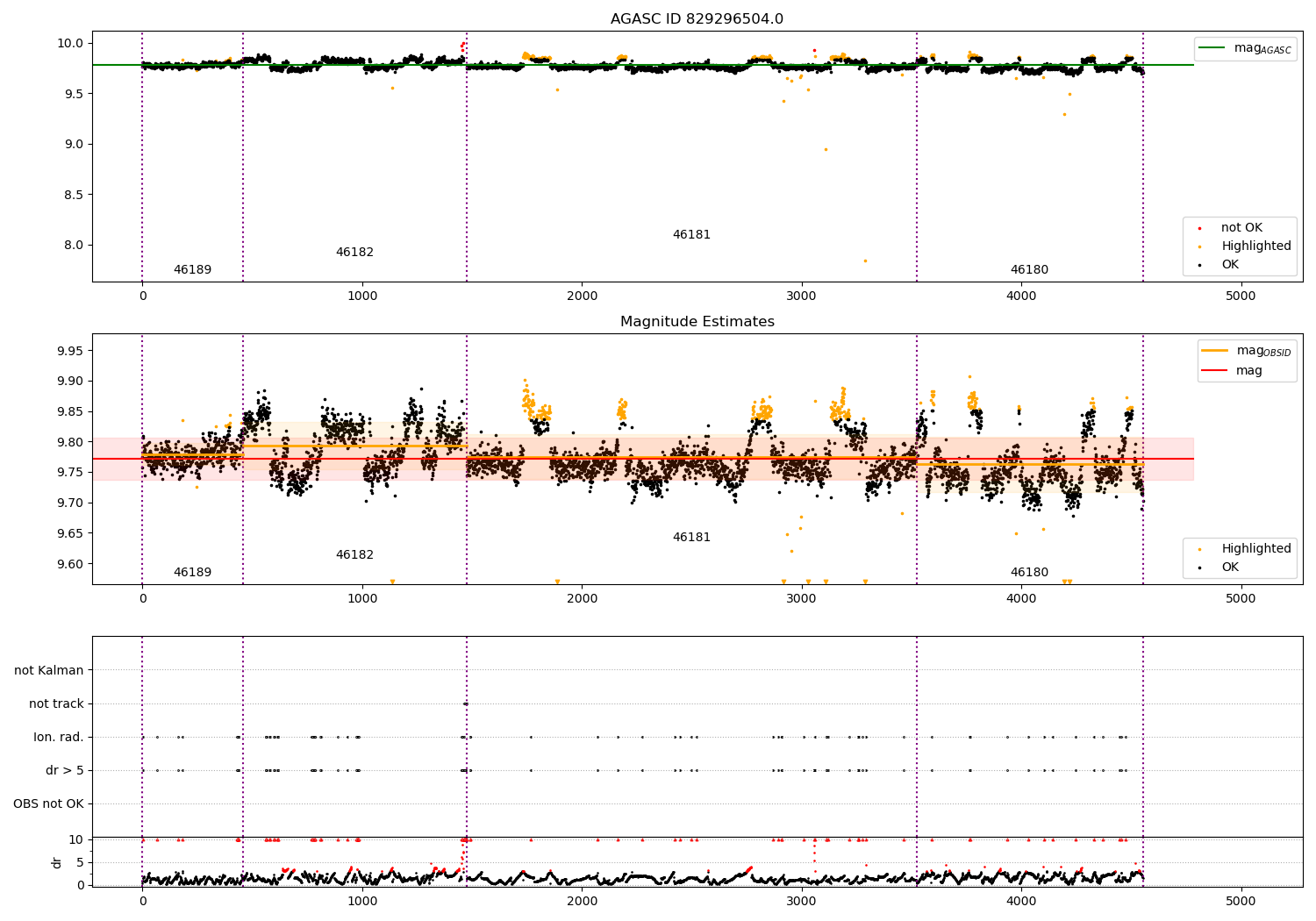Image resolution: width=1316 pixels, height=921 pixels.
Task: Click the 46182 OBSID label in top plot
Action: coord(354,252)
